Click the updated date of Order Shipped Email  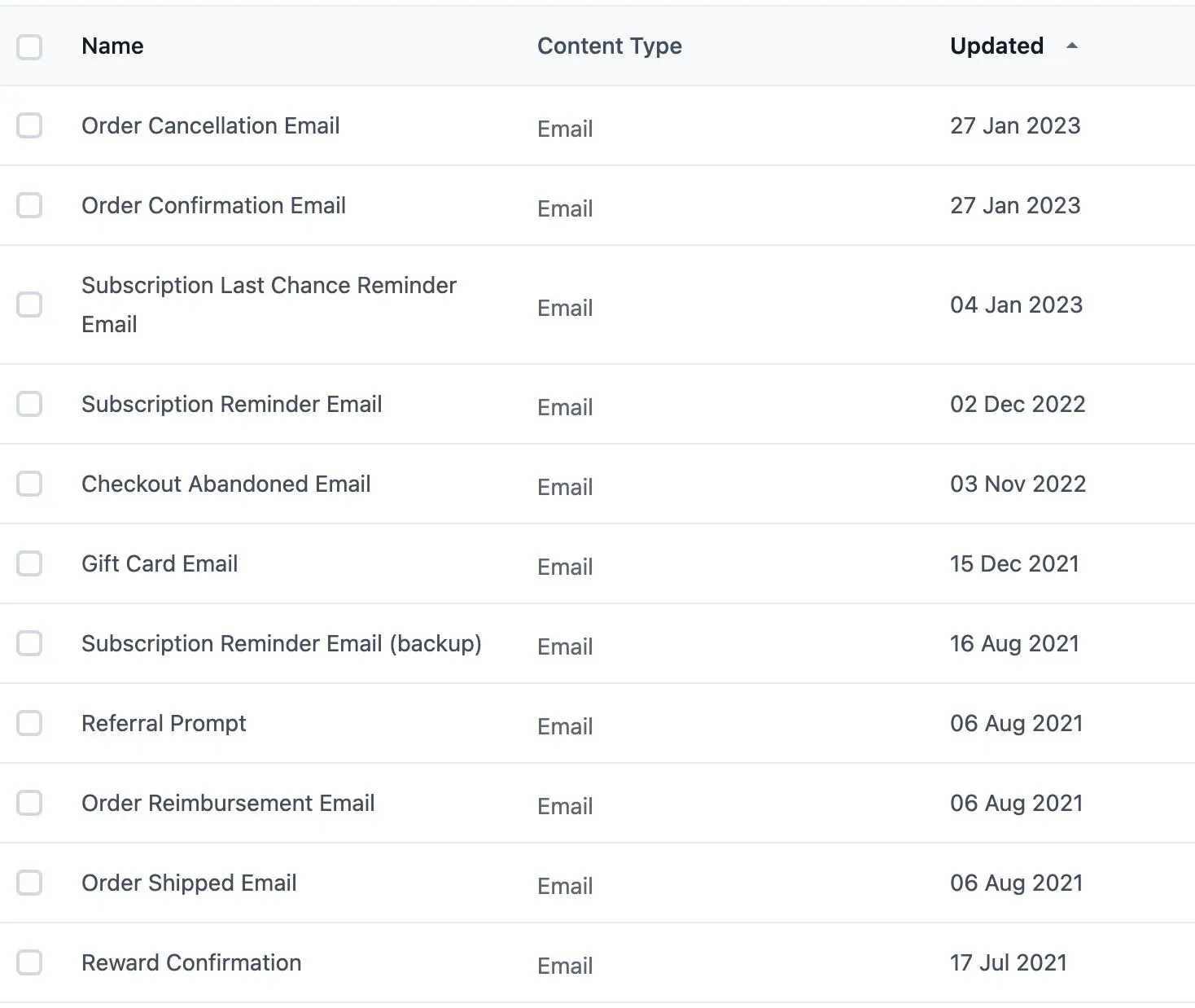pos(1017,883)
